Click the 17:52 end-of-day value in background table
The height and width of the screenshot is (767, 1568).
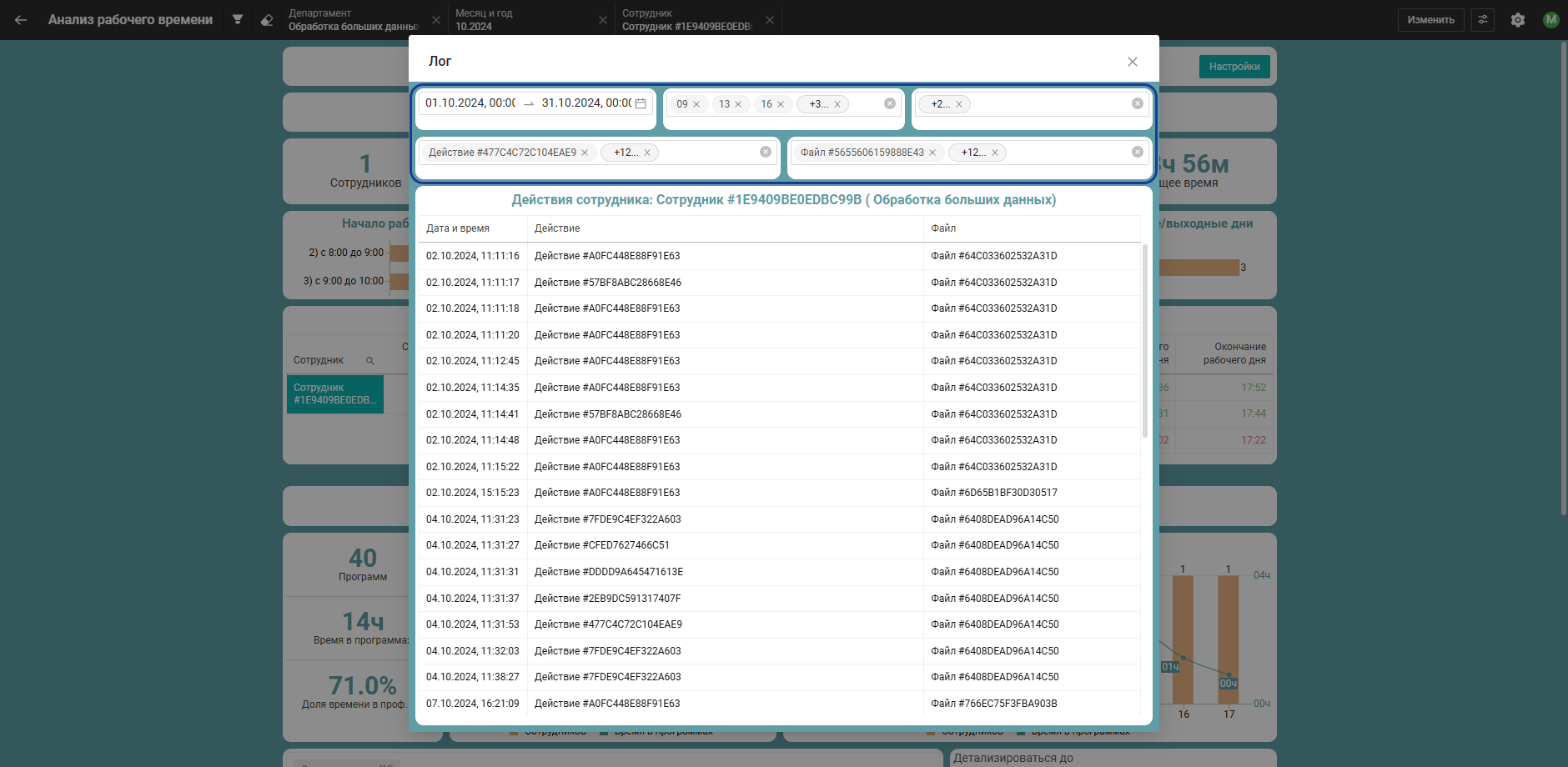pos(1254,388)
